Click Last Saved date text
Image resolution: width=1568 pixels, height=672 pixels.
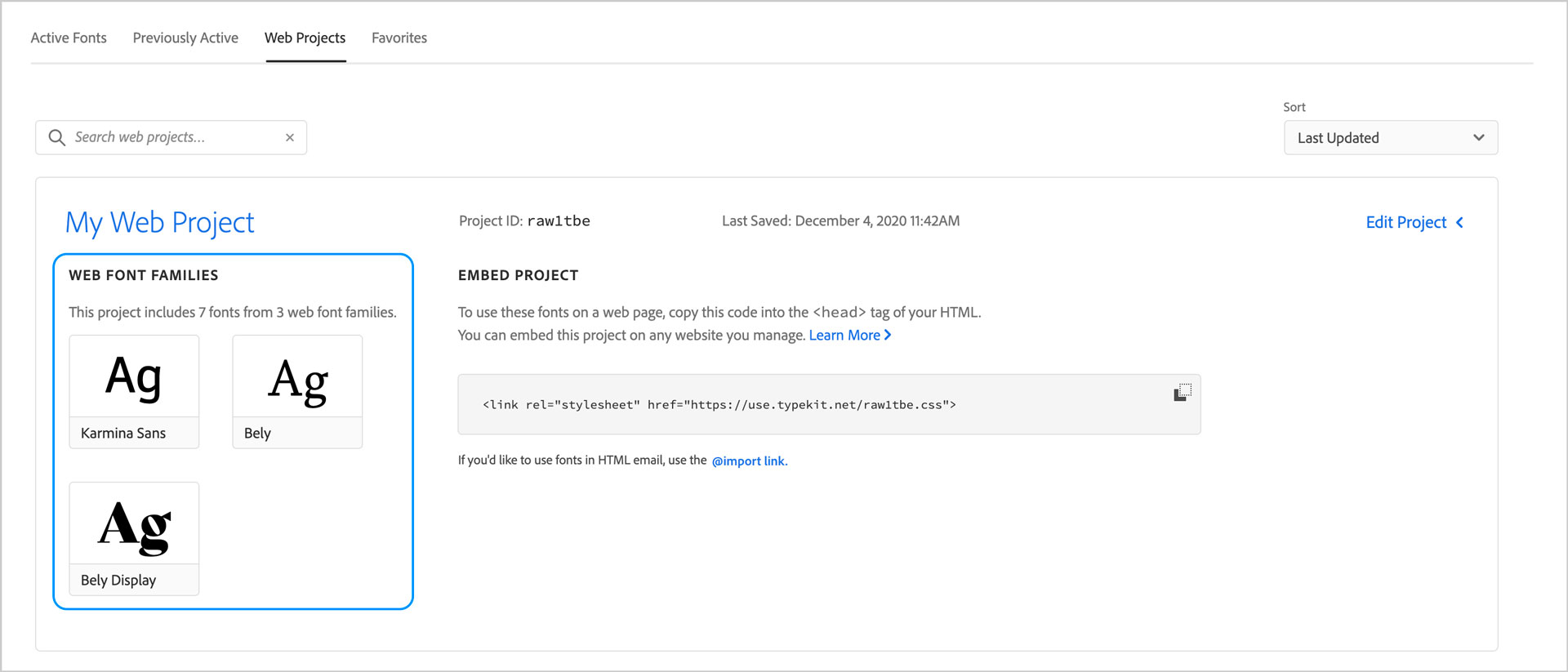[x=841, y=220]
